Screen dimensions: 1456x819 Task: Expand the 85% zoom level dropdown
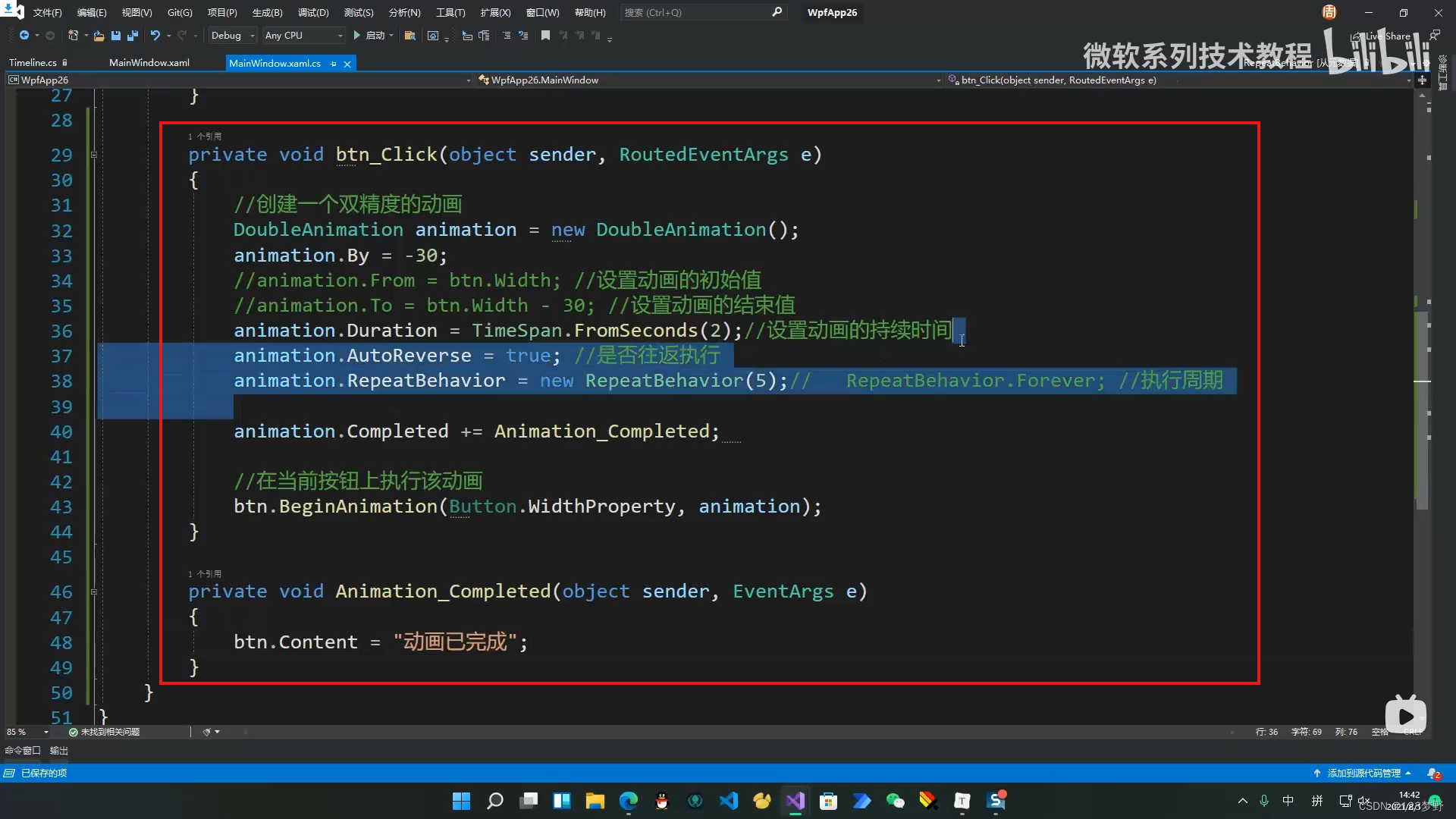(x=46, y=732)
